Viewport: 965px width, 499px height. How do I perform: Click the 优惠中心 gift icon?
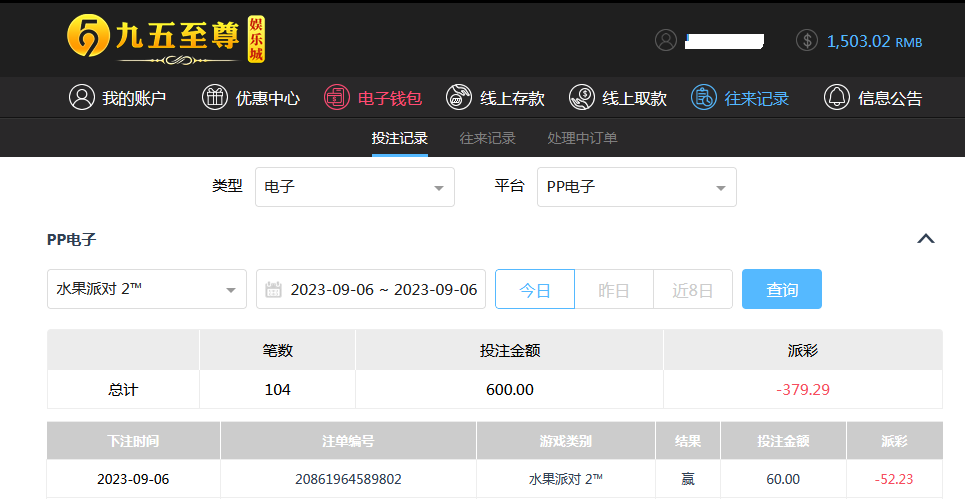(x=215, y=98)
